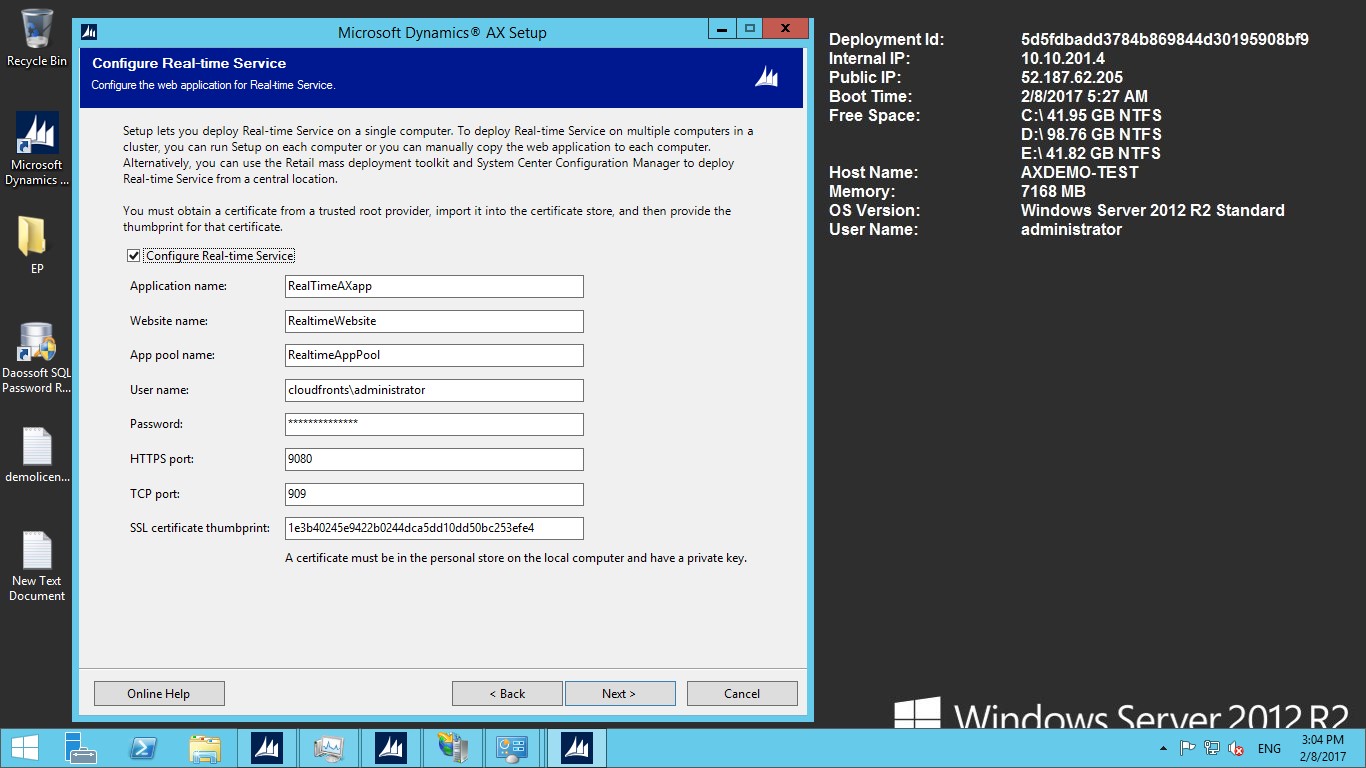Click the Next button
This screenshot has width=1366, height=768.
coord(620,694)
